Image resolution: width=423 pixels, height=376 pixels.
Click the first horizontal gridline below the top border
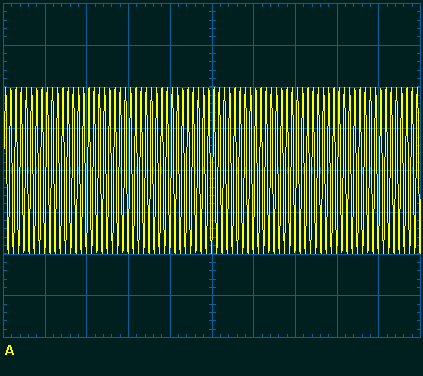212,45
